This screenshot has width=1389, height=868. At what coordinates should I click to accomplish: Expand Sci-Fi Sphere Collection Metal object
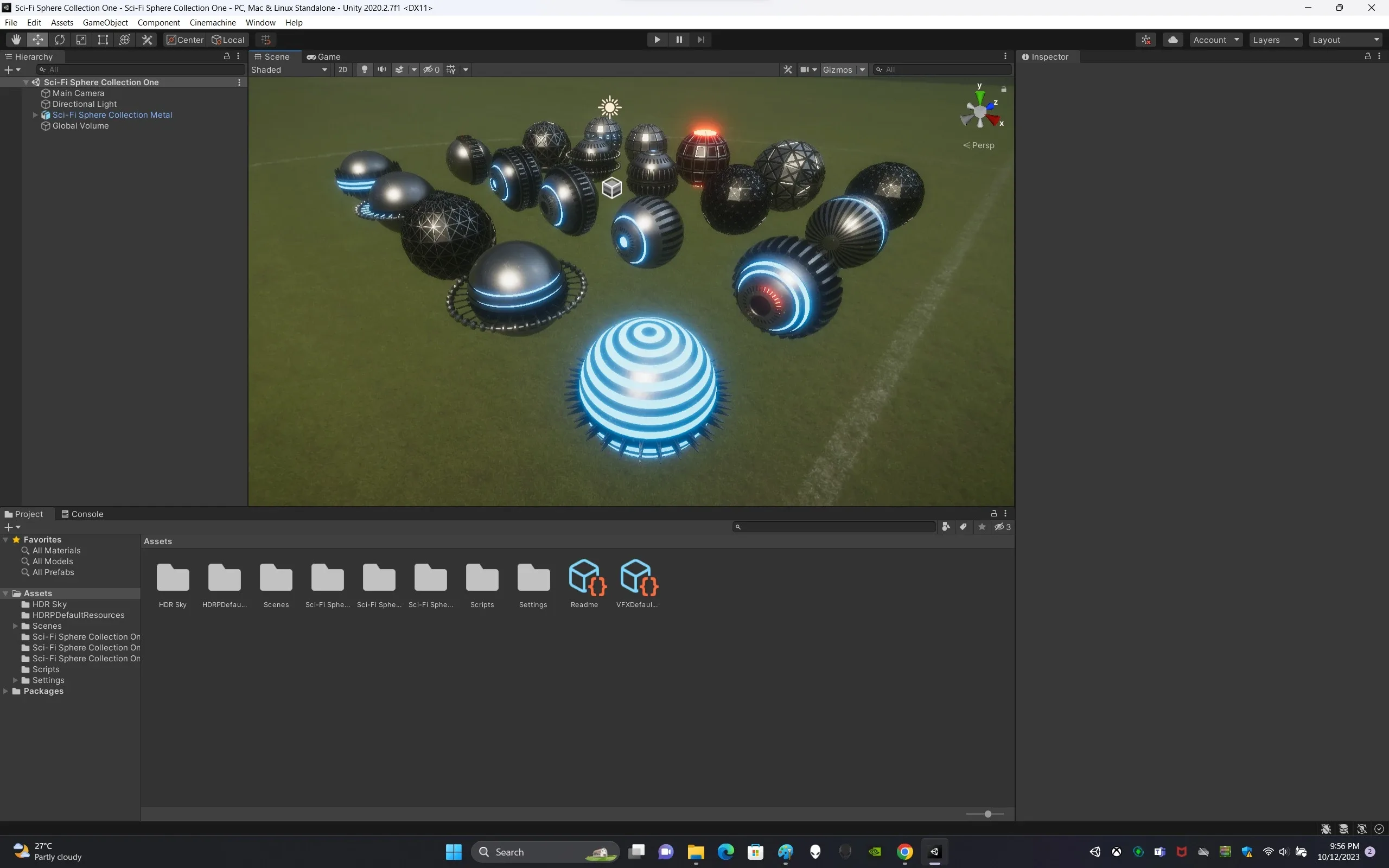pyautogui.click(x=36, y=115)
